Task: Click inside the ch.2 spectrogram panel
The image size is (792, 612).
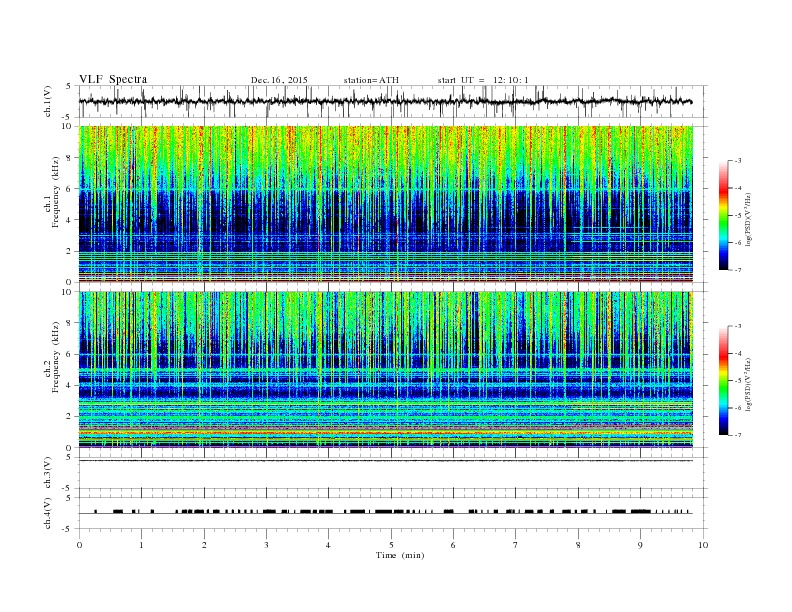Action: tap(386, 370)
